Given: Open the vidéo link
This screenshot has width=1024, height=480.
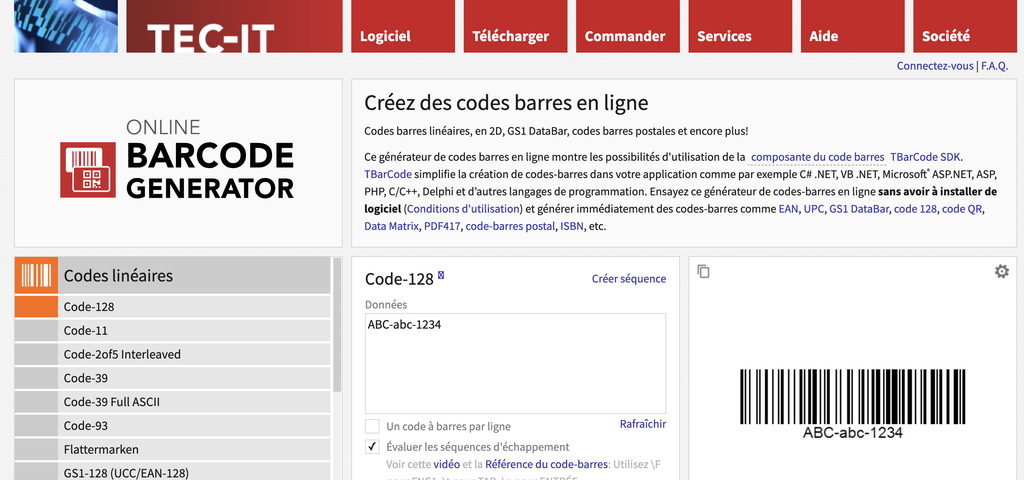Looking at the screenshot, I should coord(447,464).
